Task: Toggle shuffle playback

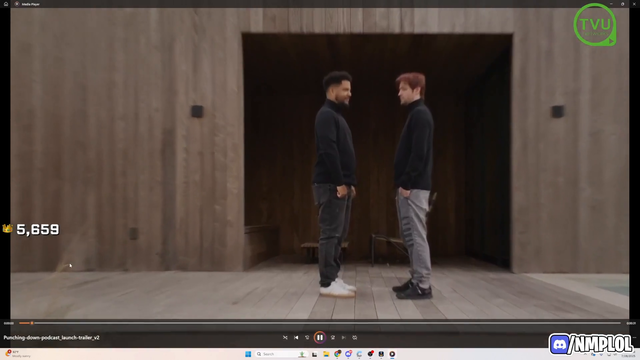Action: 285,338
